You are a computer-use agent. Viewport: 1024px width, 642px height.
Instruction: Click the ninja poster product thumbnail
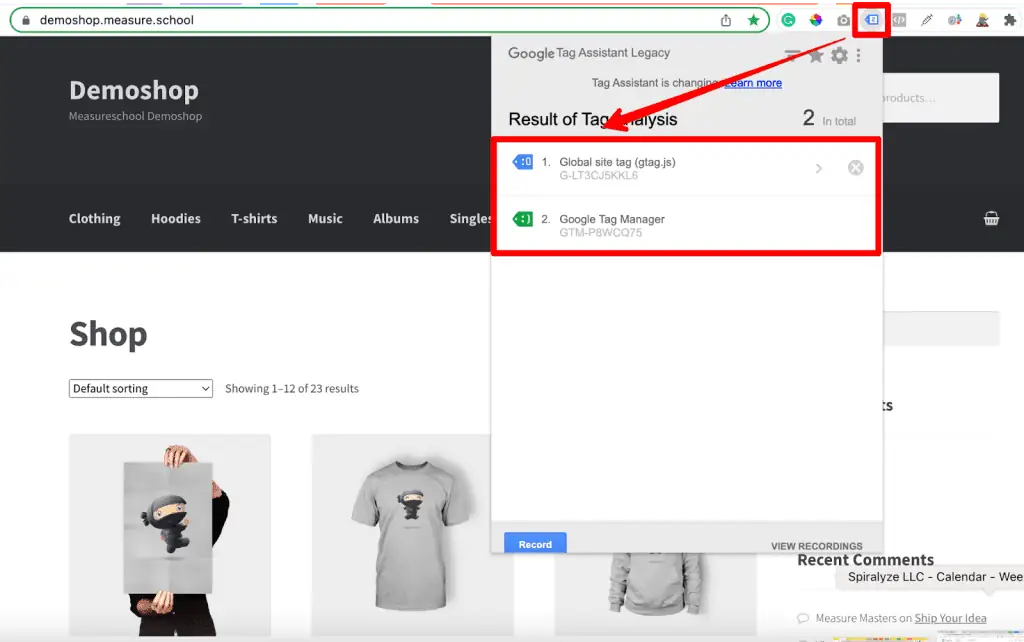[170, 540]
